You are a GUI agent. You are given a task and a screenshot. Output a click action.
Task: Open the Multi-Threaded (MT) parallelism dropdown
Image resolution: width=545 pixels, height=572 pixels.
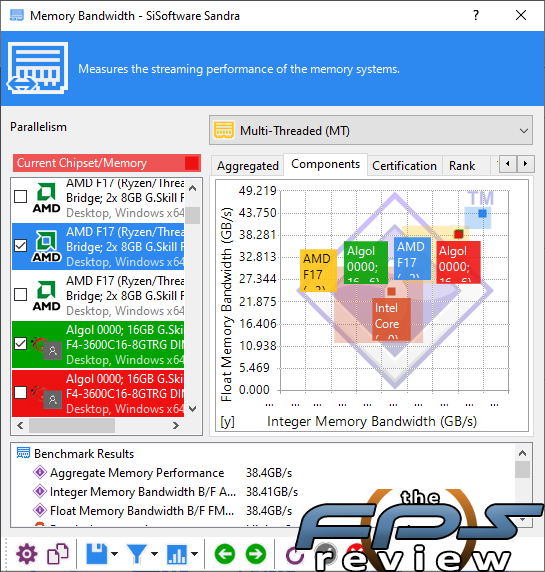pos(371,130)
